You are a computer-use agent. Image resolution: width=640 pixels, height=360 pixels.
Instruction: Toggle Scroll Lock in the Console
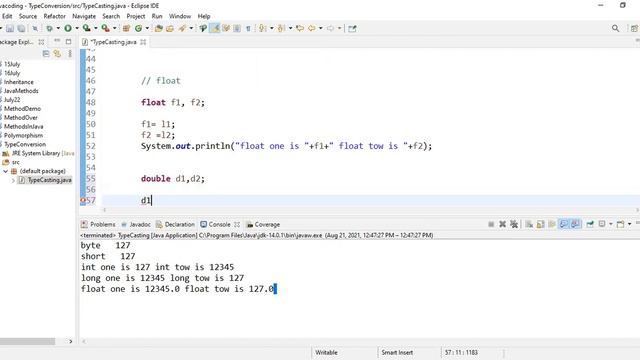coord(540,224)
